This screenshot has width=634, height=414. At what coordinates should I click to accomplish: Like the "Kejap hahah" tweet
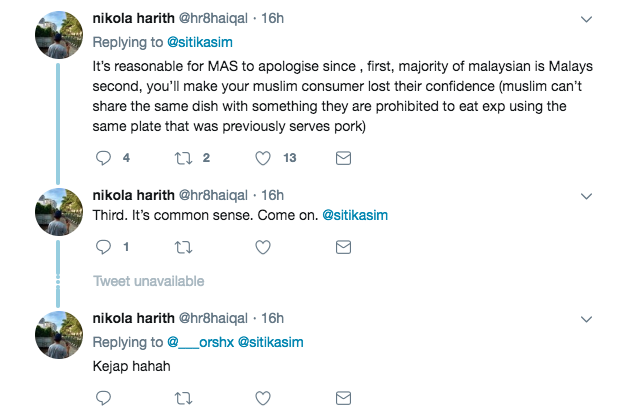(263, 398)
